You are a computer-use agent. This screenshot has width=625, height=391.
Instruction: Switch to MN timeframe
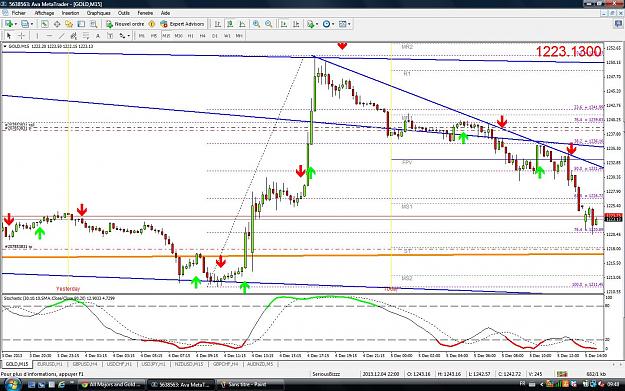(239, 36)
